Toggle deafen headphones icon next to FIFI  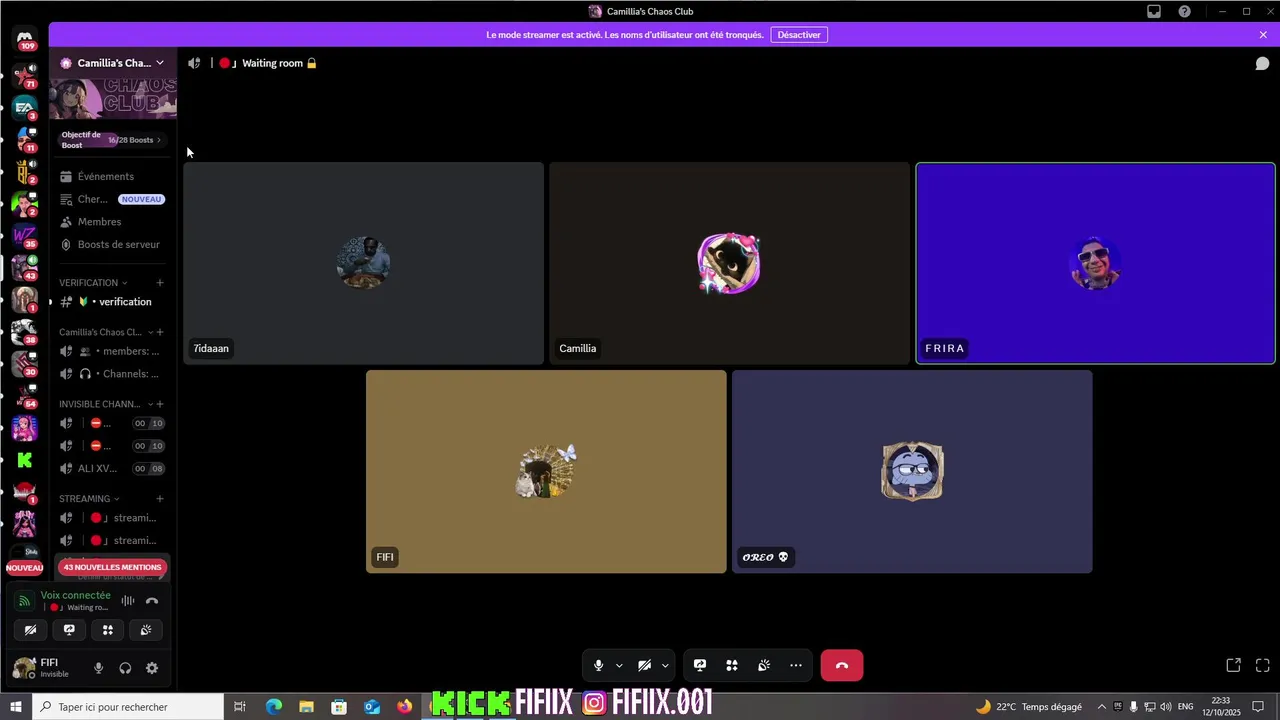[x=125, y=668]
